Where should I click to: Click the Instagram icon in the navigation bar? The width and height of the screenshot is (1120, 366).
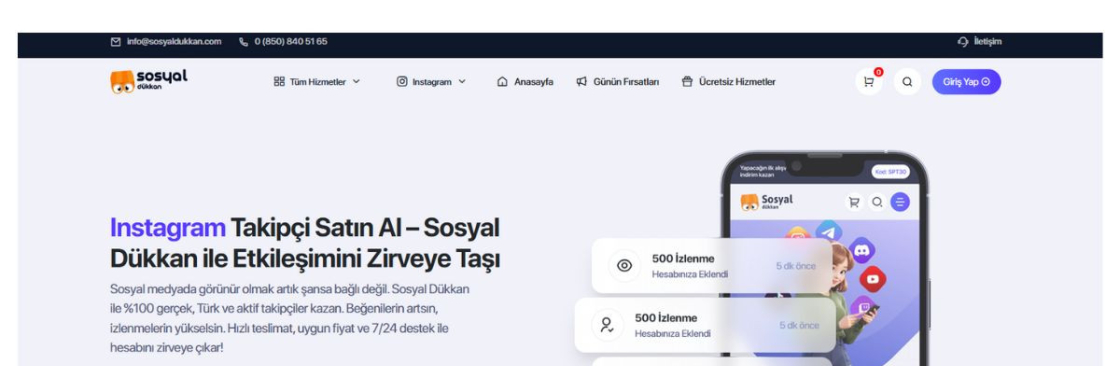pos(402,81)
